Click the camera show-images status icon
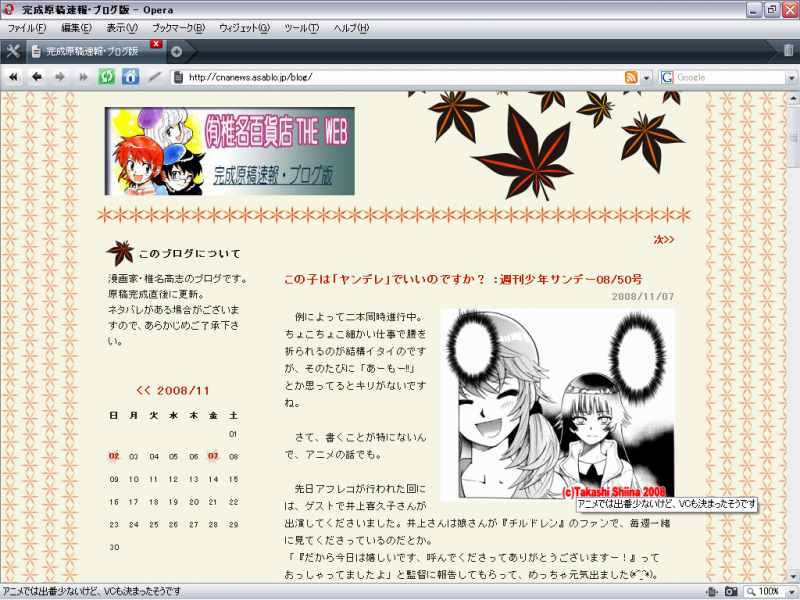The image size is (800, 600). (731, 592)
